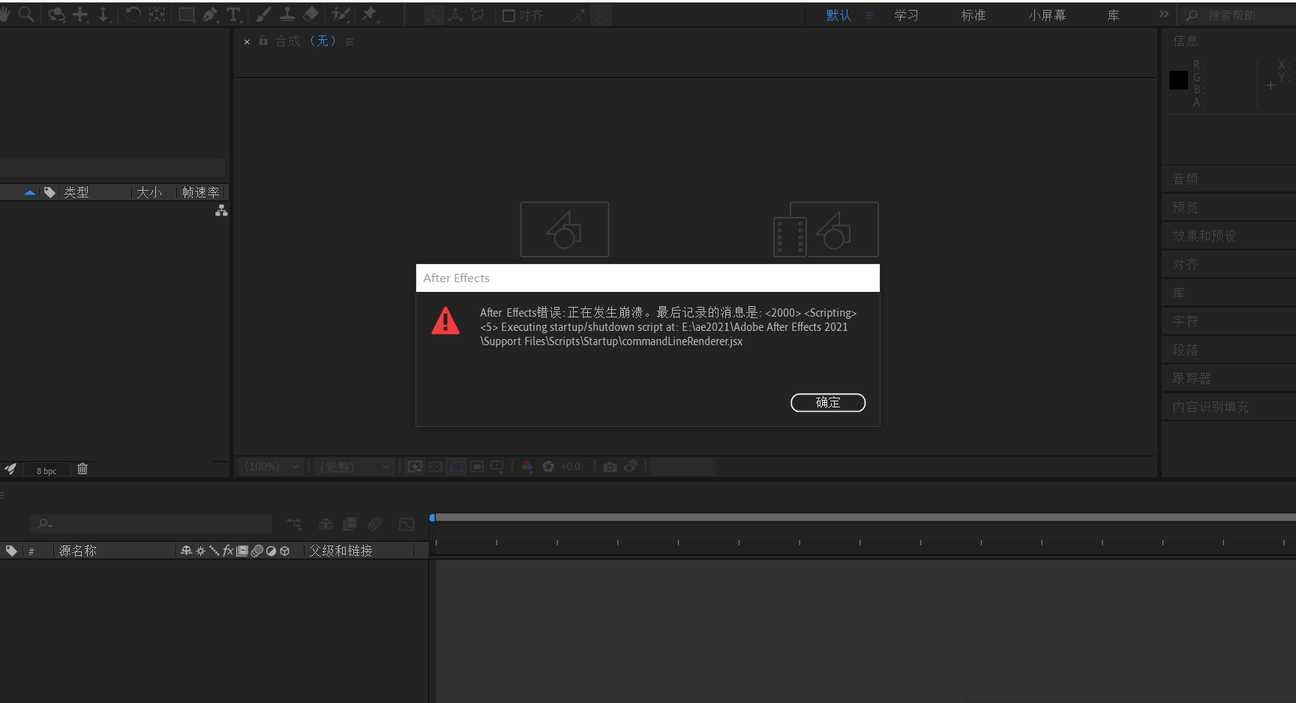The width and height of the screenshot is (1296, 703).
Task: Select the Orbit camera tool
Action: pyautogui.click(x=56, y=15)
